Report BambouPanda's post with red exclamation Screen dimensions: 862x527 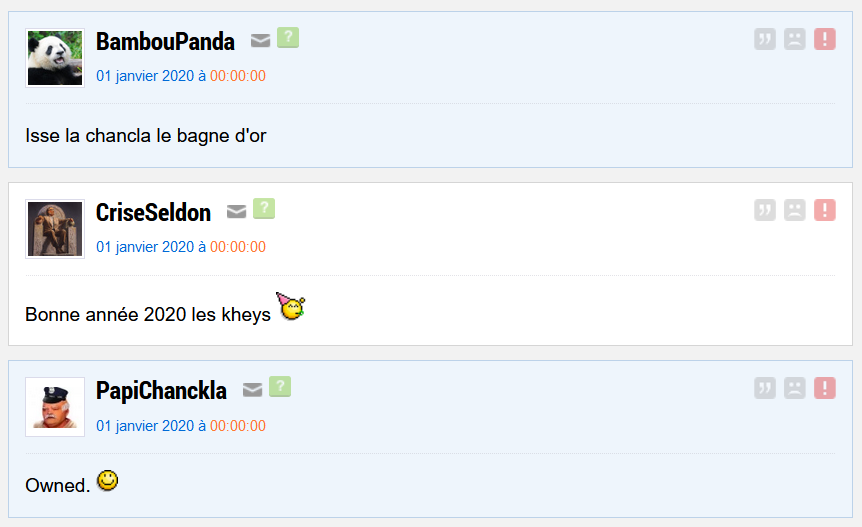825,39
